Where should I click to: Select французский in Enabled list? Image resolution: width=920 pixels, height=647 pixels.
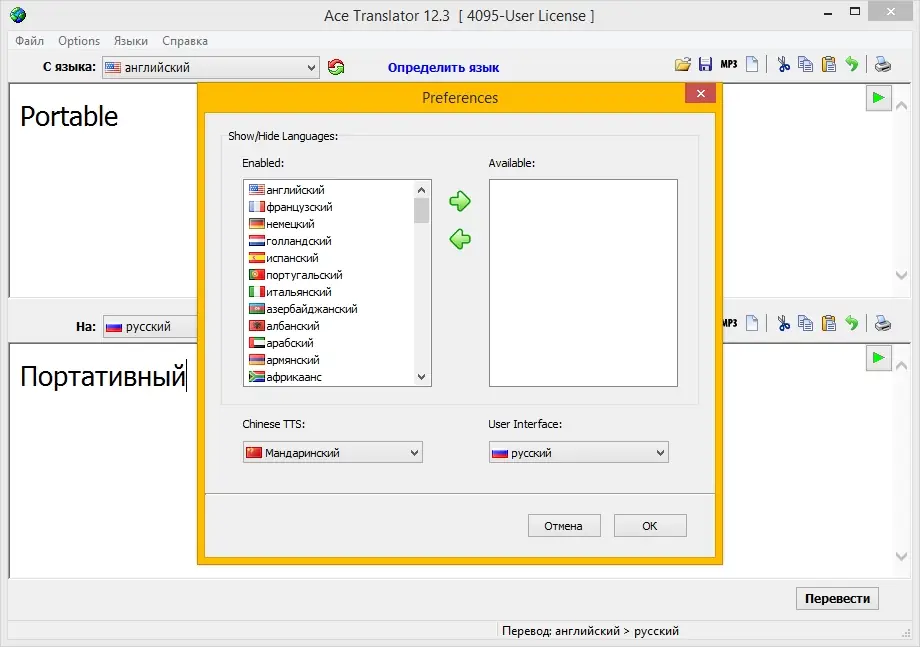(330, 206)
